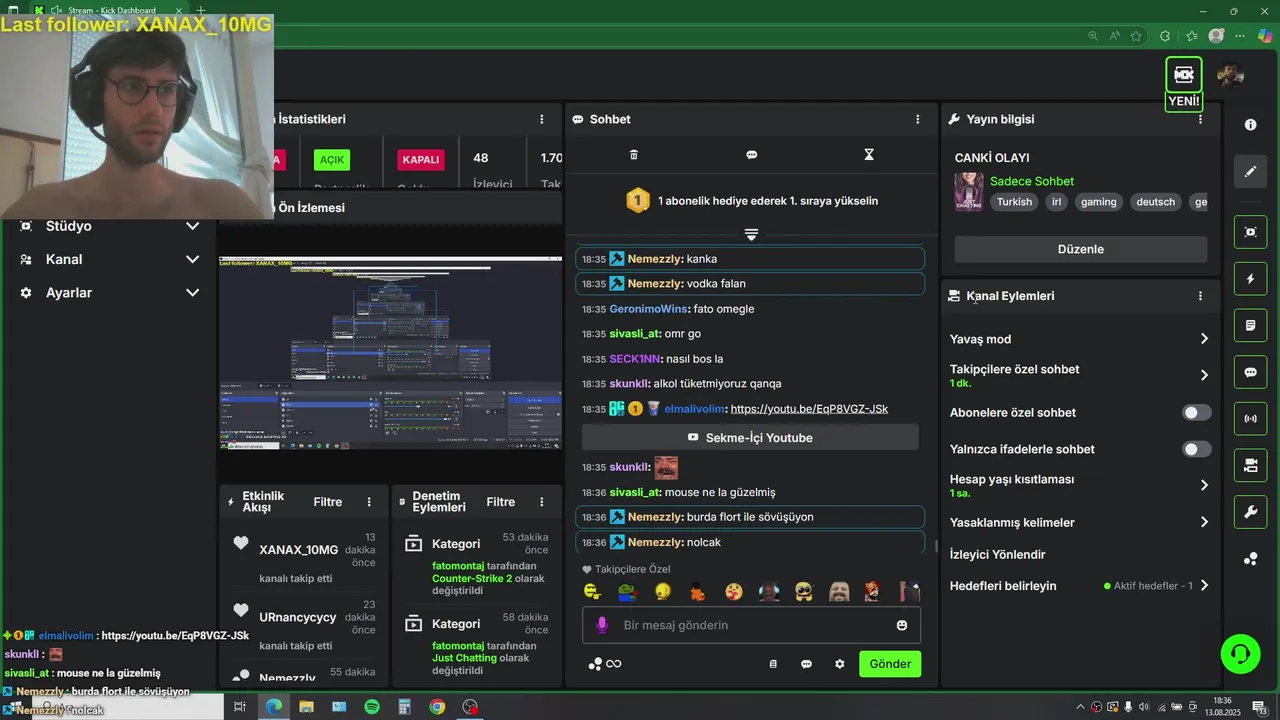Open İstatistikleri panel three-dot menu

pos(542,119)
